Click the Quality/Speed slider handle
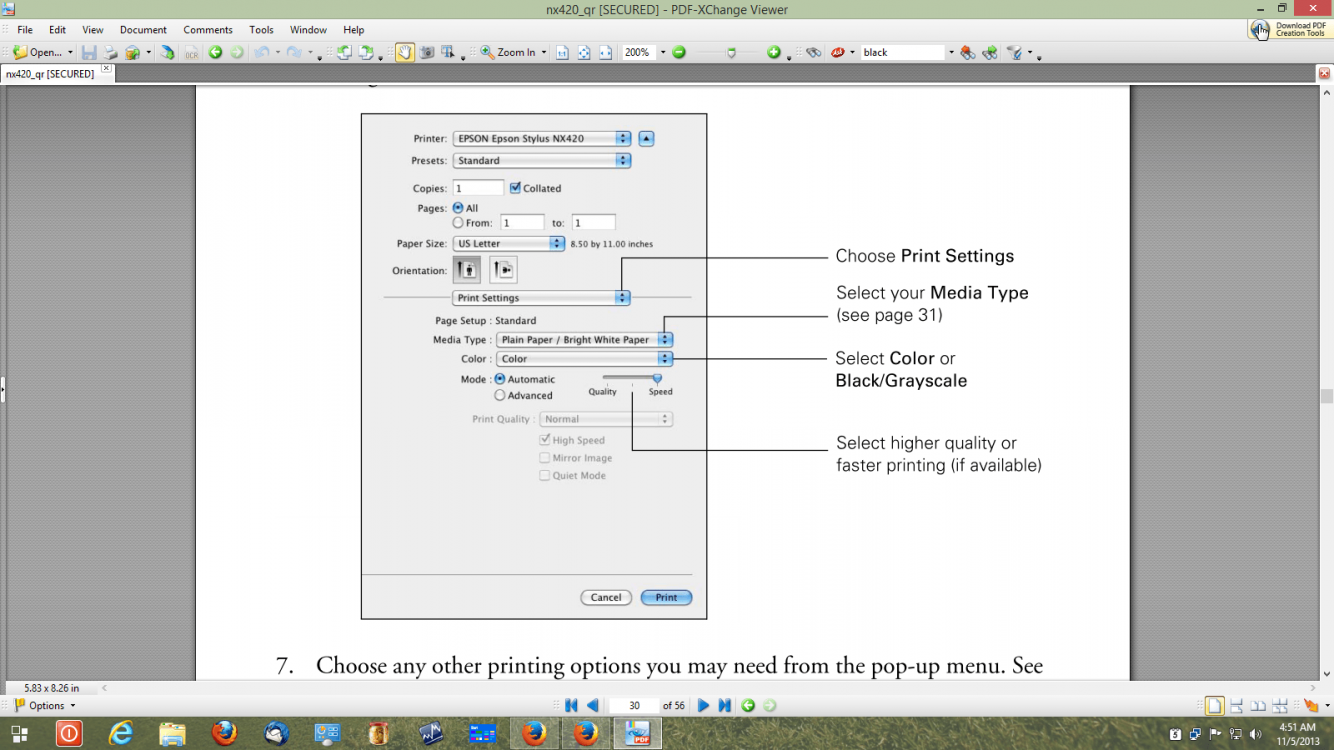1334x750 pixels. tap(657, 378)
